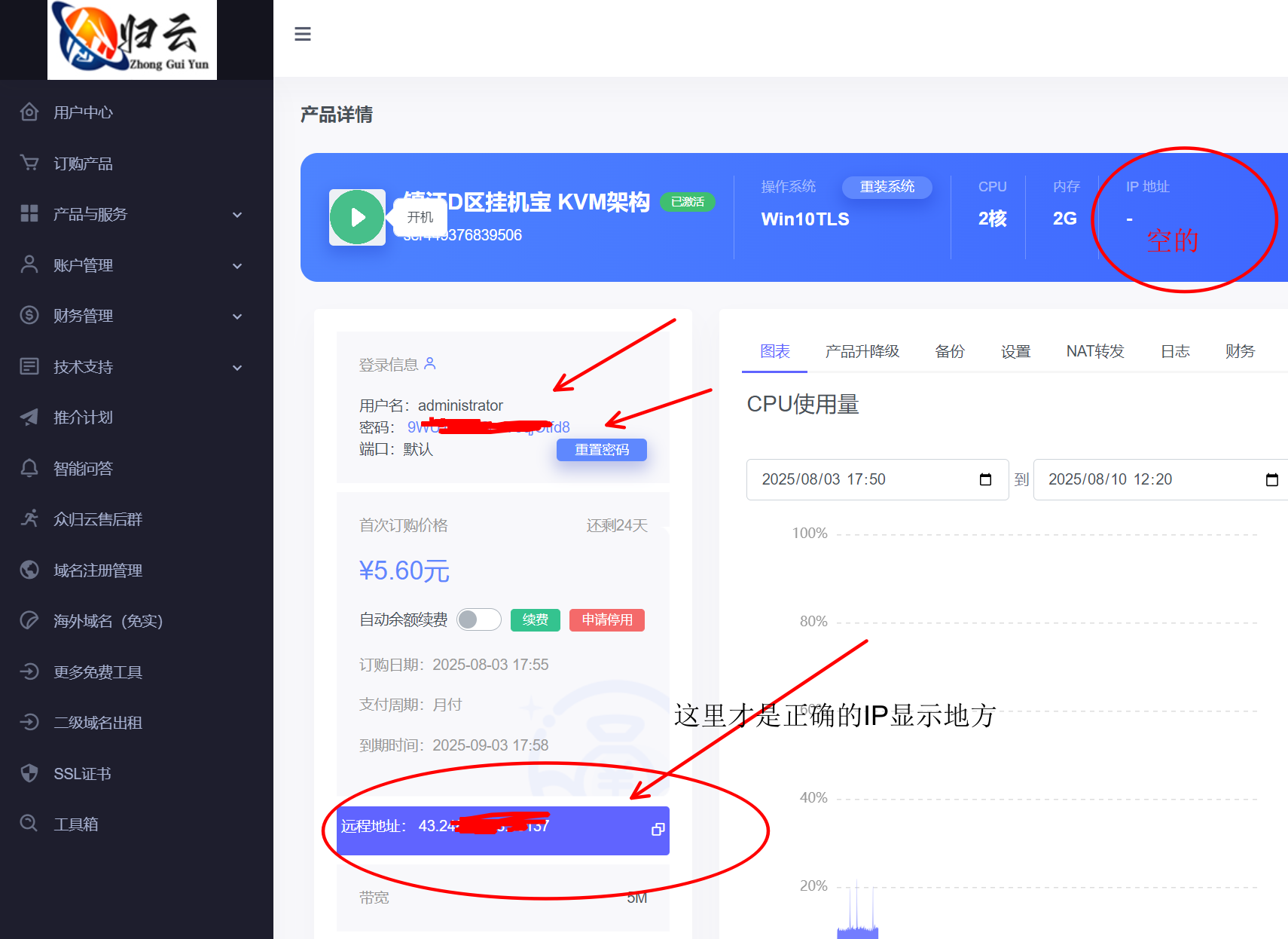Toggle the 自动余额续费 switch
Screen dimensions: 1288x939
pyautogui.click(x=478, y=619)
